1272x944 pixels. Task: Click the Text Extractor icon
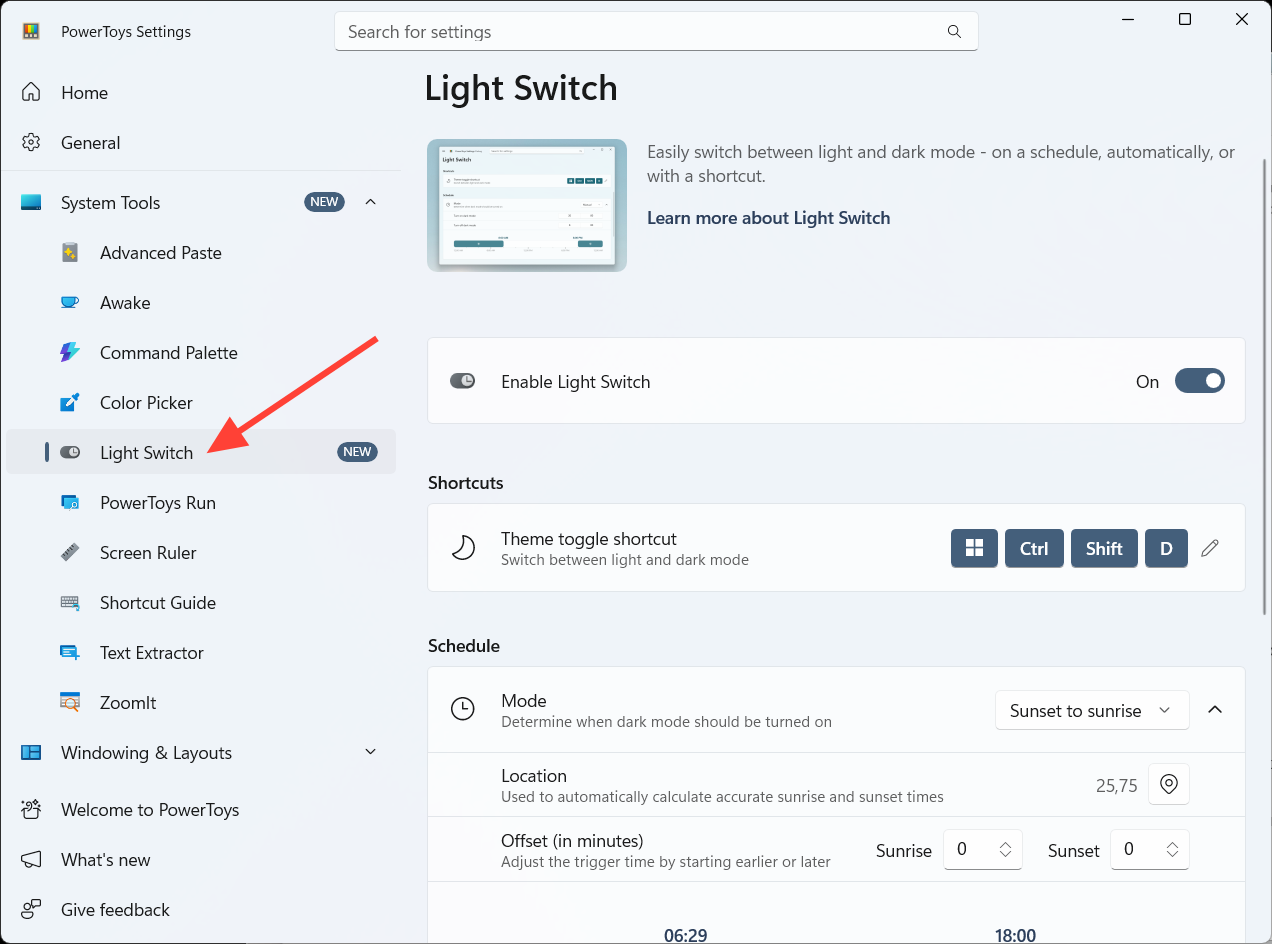(70, 653)
